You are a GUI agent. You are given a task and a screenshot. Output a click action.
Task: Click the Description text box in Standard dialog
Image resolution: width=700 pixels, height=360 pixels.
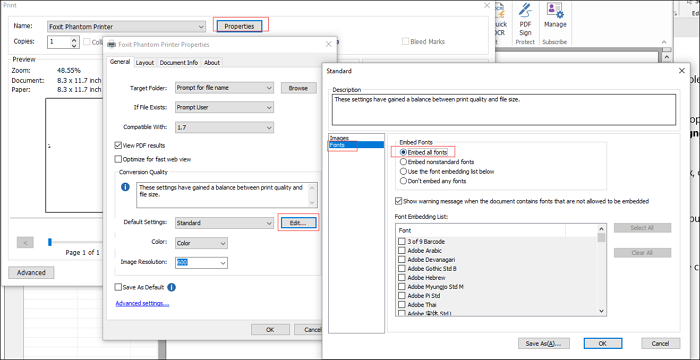[504, 109]
